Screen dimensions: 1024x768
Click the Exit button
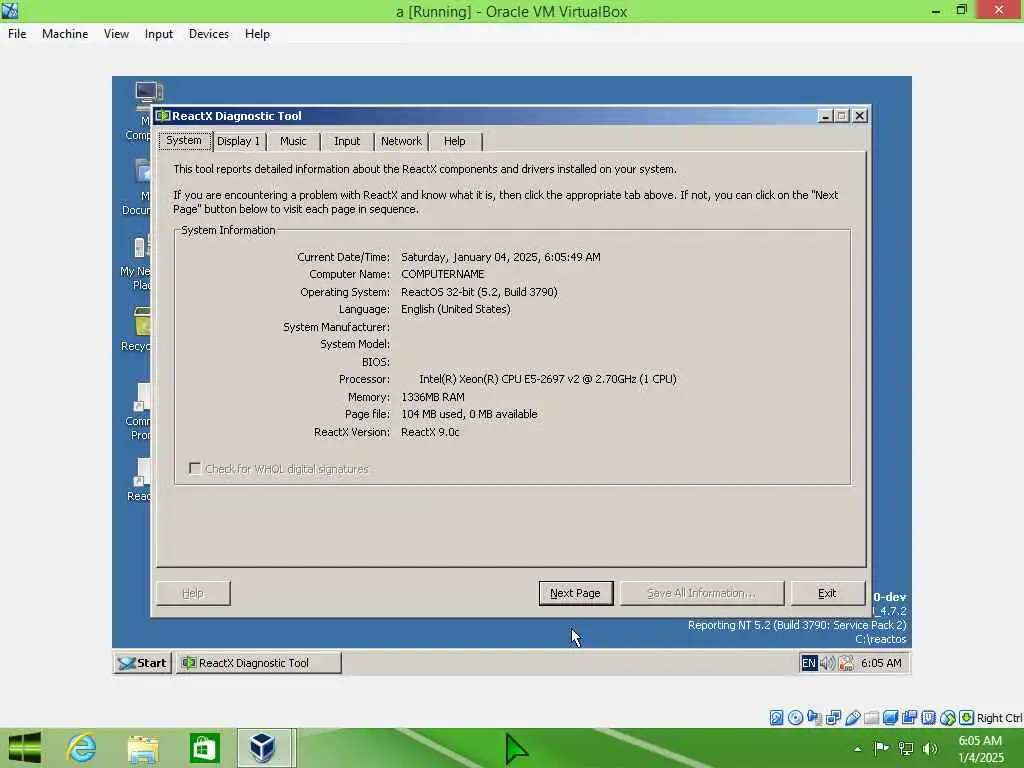click(x=827, y=593)
